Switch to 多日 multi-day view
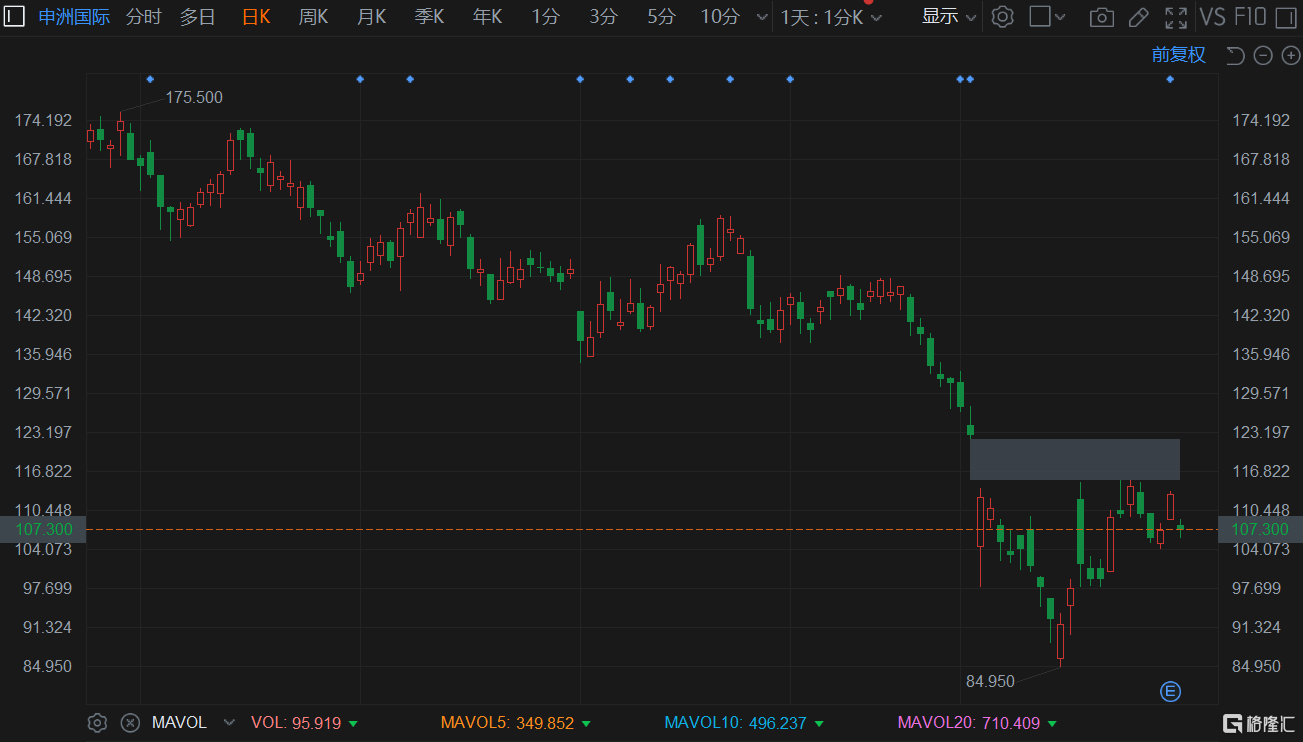1303x742 pixels. pos(198,17)
